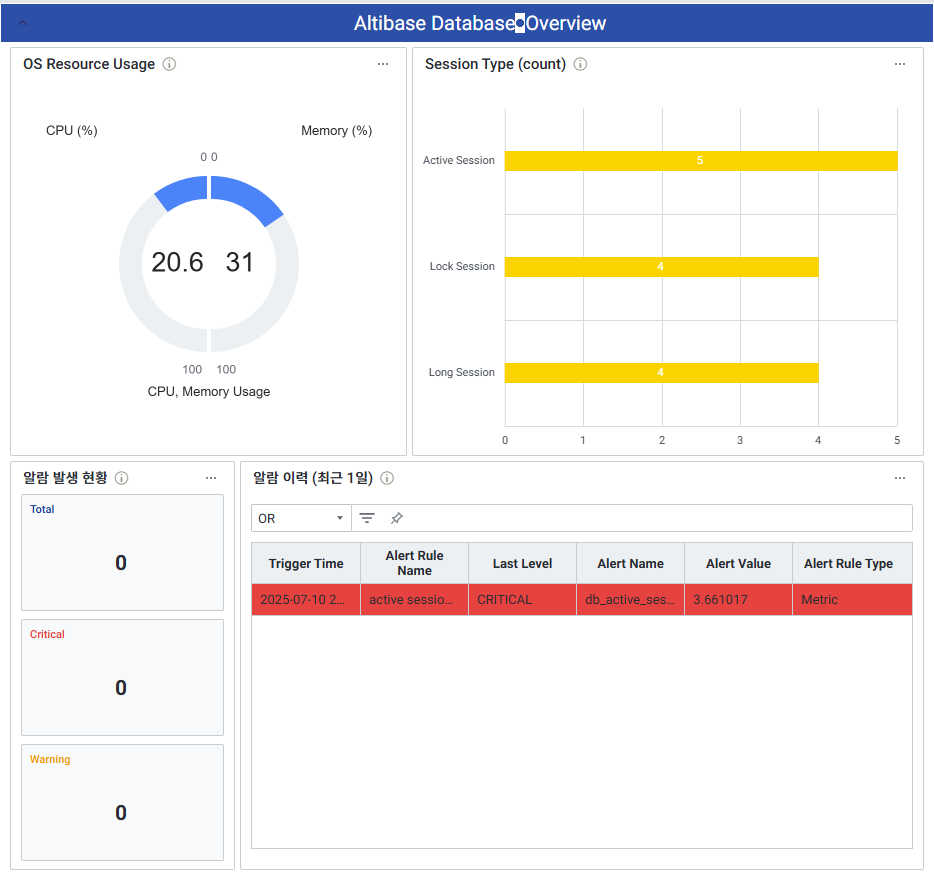Click the Active Session yellow bar
The image size is (934, 877).
point(700,161)
